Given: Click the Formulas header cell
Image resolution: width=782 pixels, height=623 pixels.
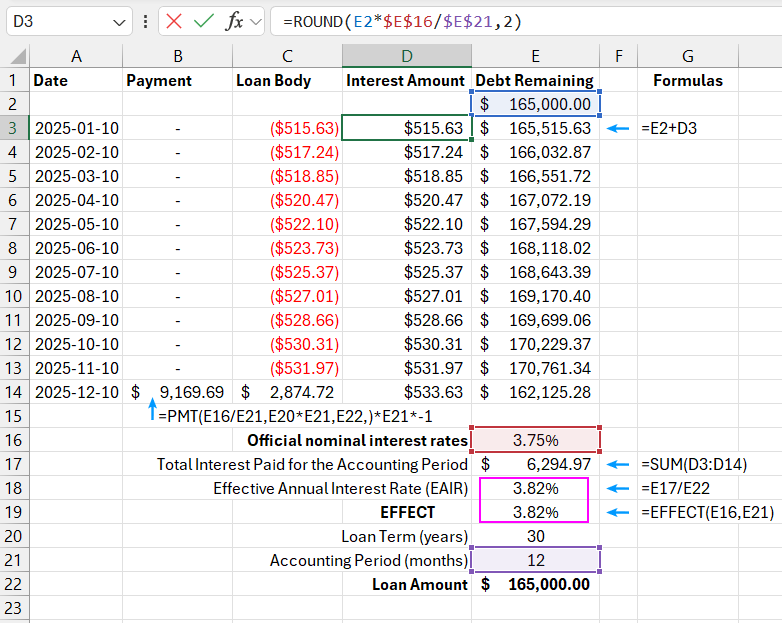Looking at the screenshot, I should (688, 80).
